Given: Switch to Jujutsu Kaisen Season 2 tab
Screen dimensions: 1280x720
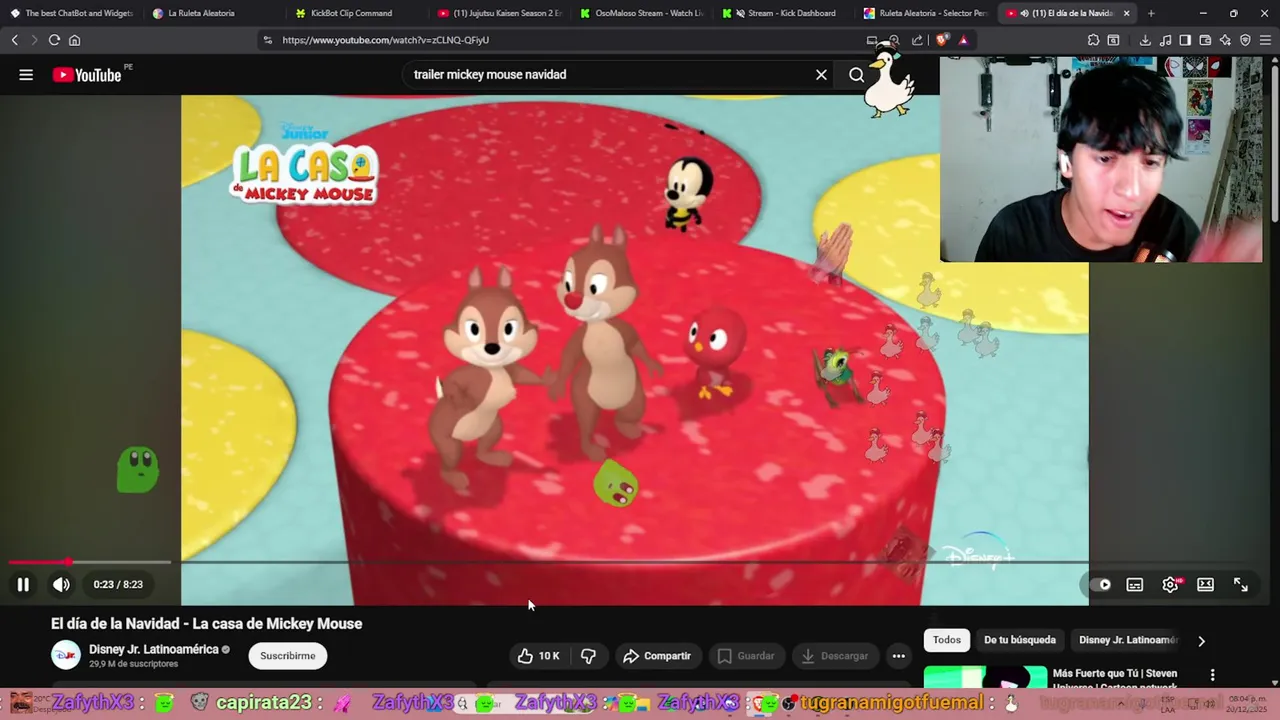Looking at the screenshot, I should [x=499, y=13].
